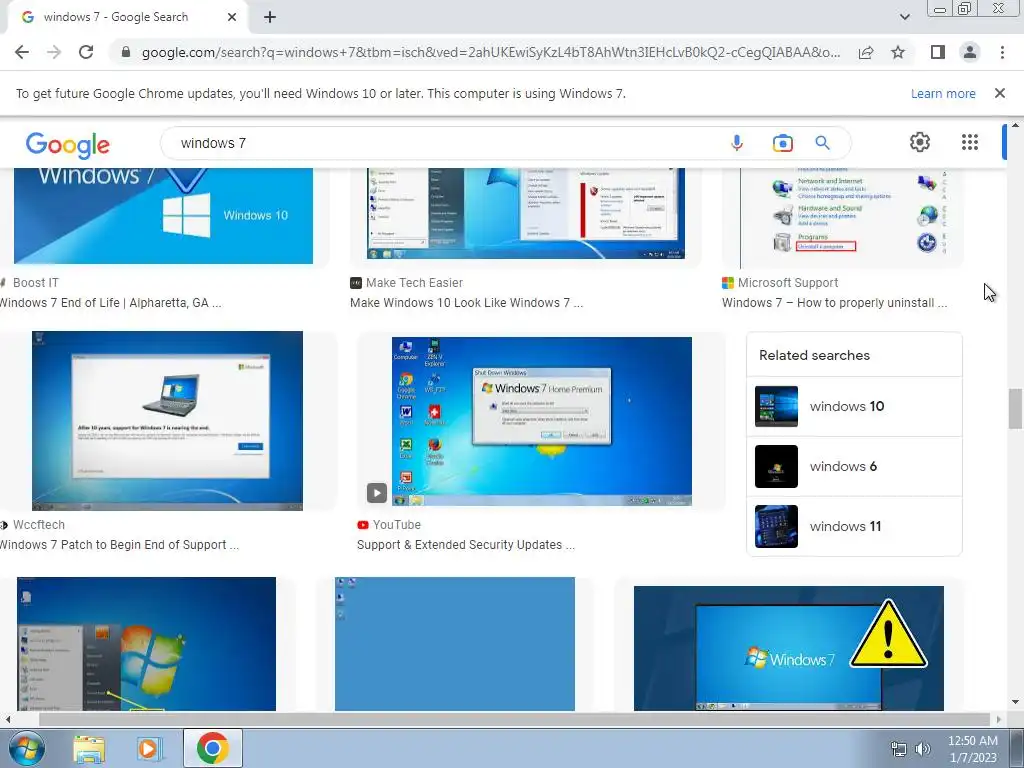Open Chrome side panel
The height and width of the screenshot is (768, 1024).
[x=938, y=52]
